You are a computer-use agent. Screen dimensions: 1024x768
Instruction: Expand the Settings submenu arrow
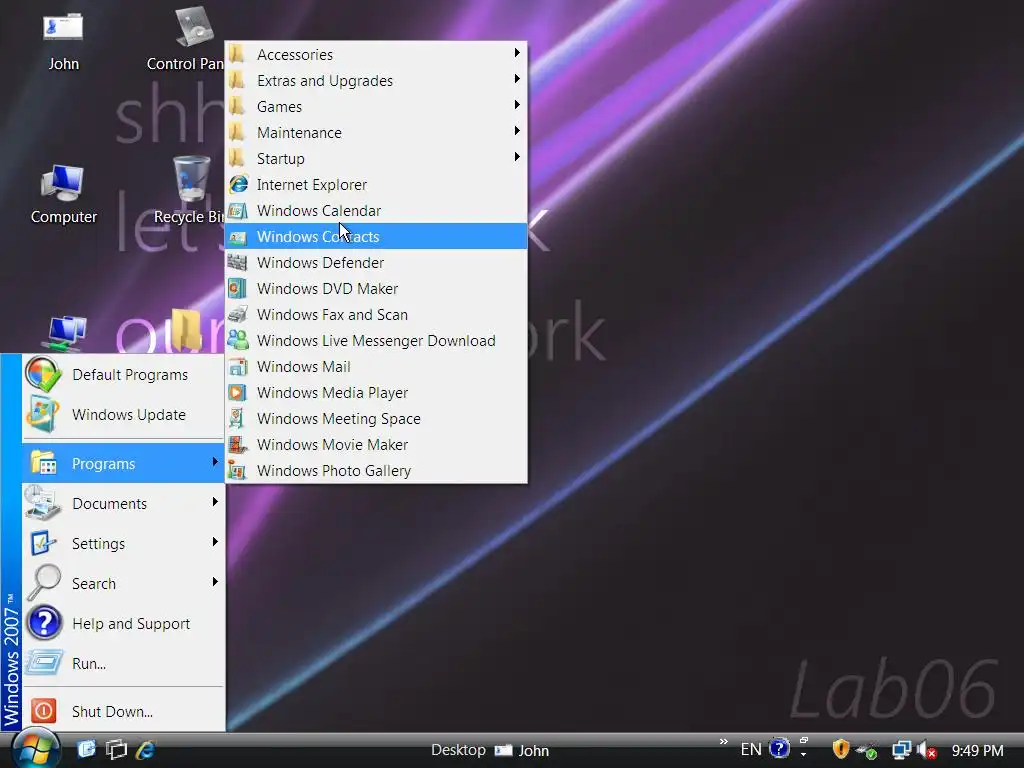point(215,542)
